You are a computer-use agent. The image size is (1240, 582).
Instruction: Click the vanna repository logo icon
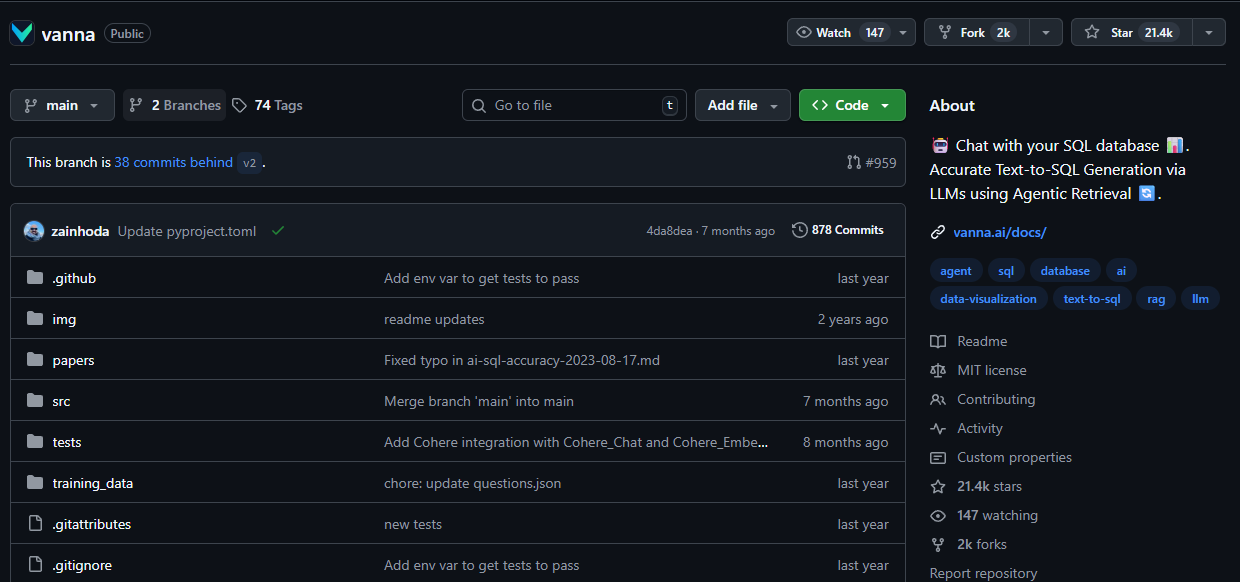pyautogui.click(x=22, y=33)
